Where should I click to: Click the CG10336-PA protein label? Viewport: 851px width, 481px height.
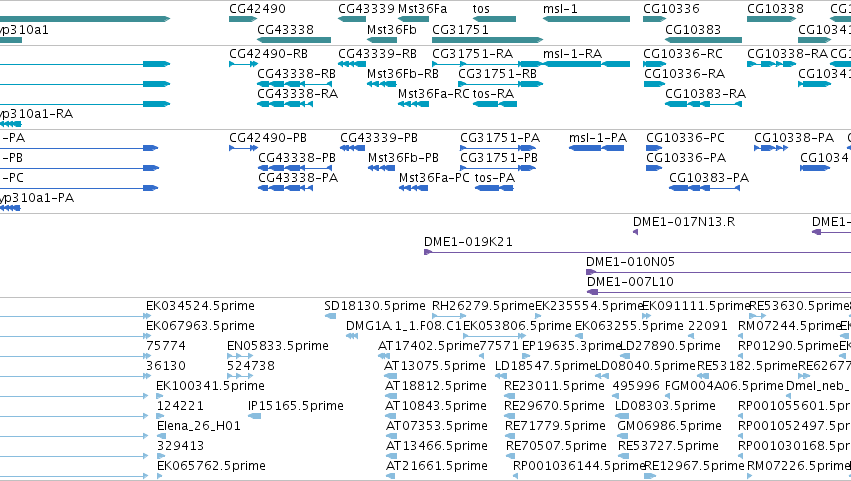(x=686, y=158)
